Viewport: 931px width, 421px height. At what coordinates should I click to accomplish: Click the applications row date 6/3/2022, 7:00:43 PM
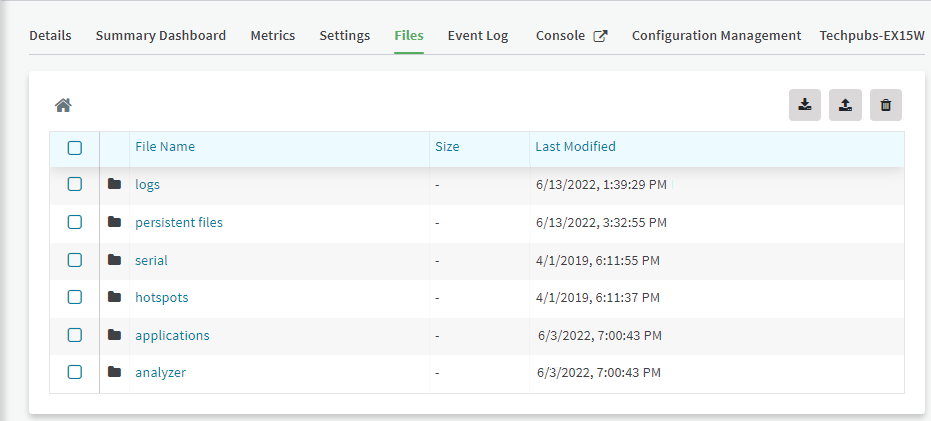tap(600, 335)
